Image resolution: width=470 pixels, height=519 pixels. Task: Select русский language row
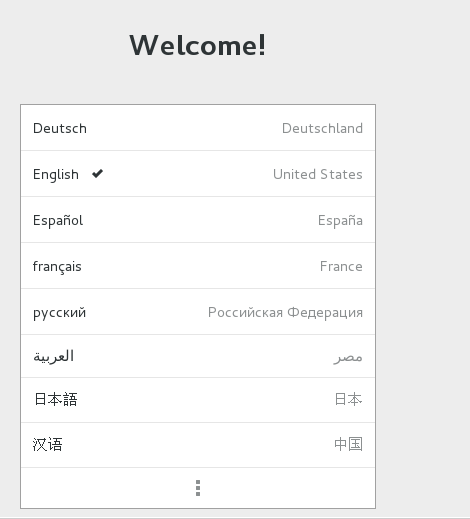[x=198, y=312]
